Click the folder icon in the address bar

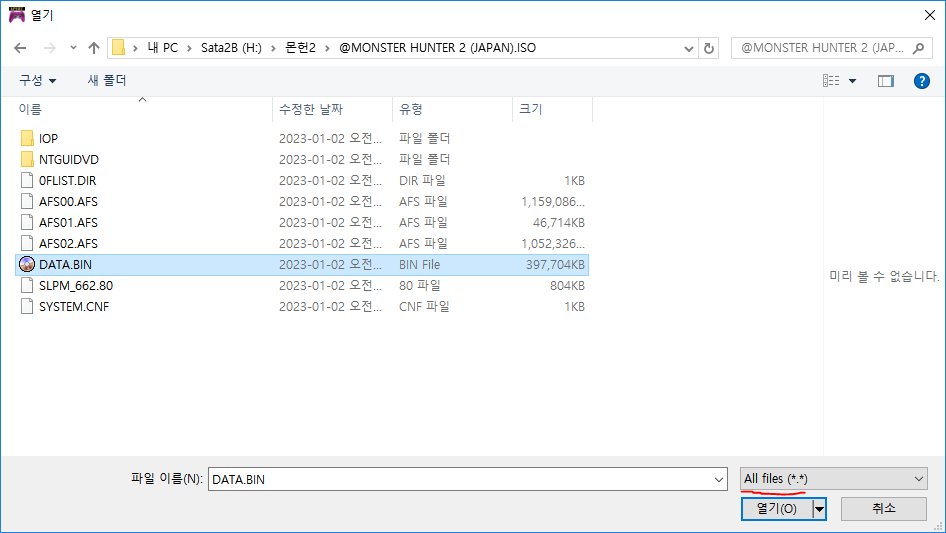click(118, 48)
